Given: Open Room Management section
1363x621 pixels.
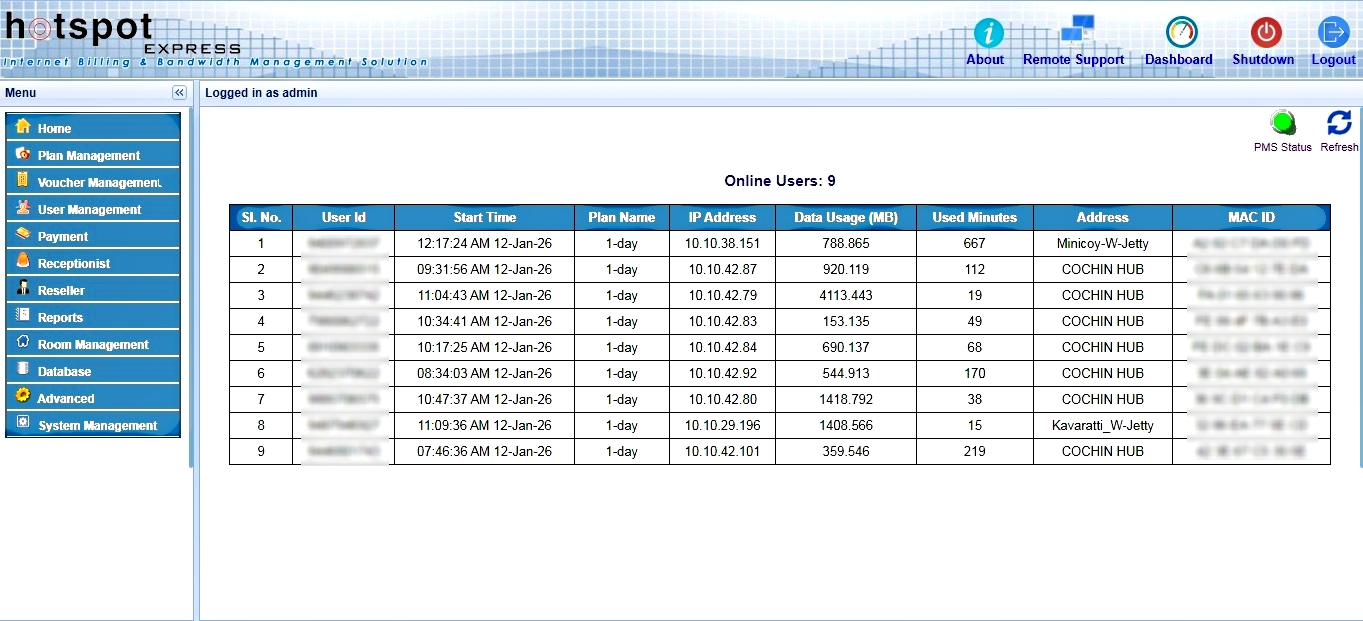Looking at the screenshot, I should [x=93, y=344].
